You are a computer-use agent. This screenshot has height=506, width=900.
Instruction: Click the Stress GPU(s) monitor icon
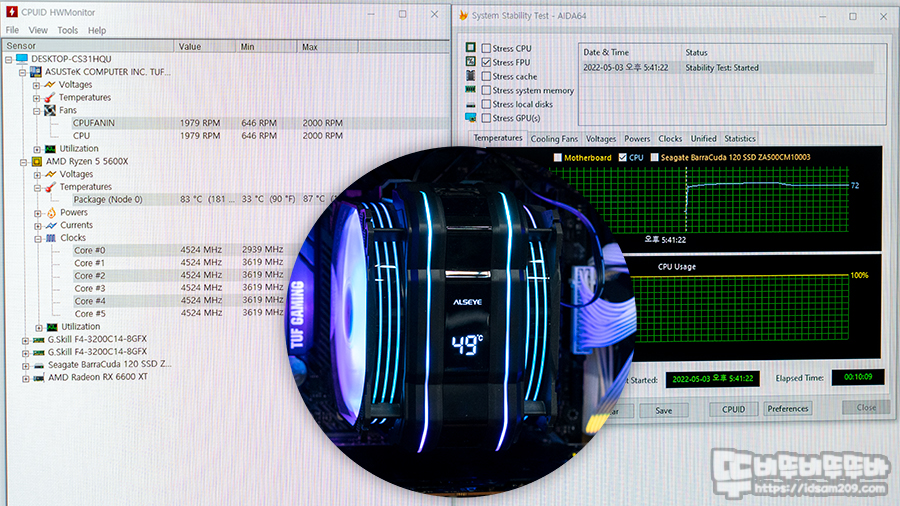pyautogui.click(x=471, y=118)
